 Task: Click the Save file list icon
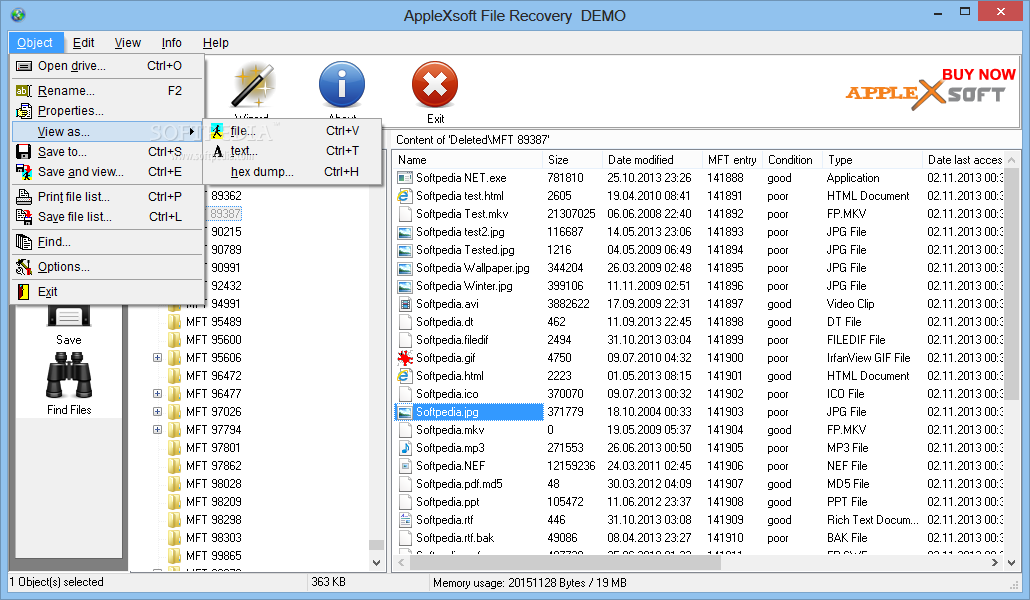click(24, 217)
